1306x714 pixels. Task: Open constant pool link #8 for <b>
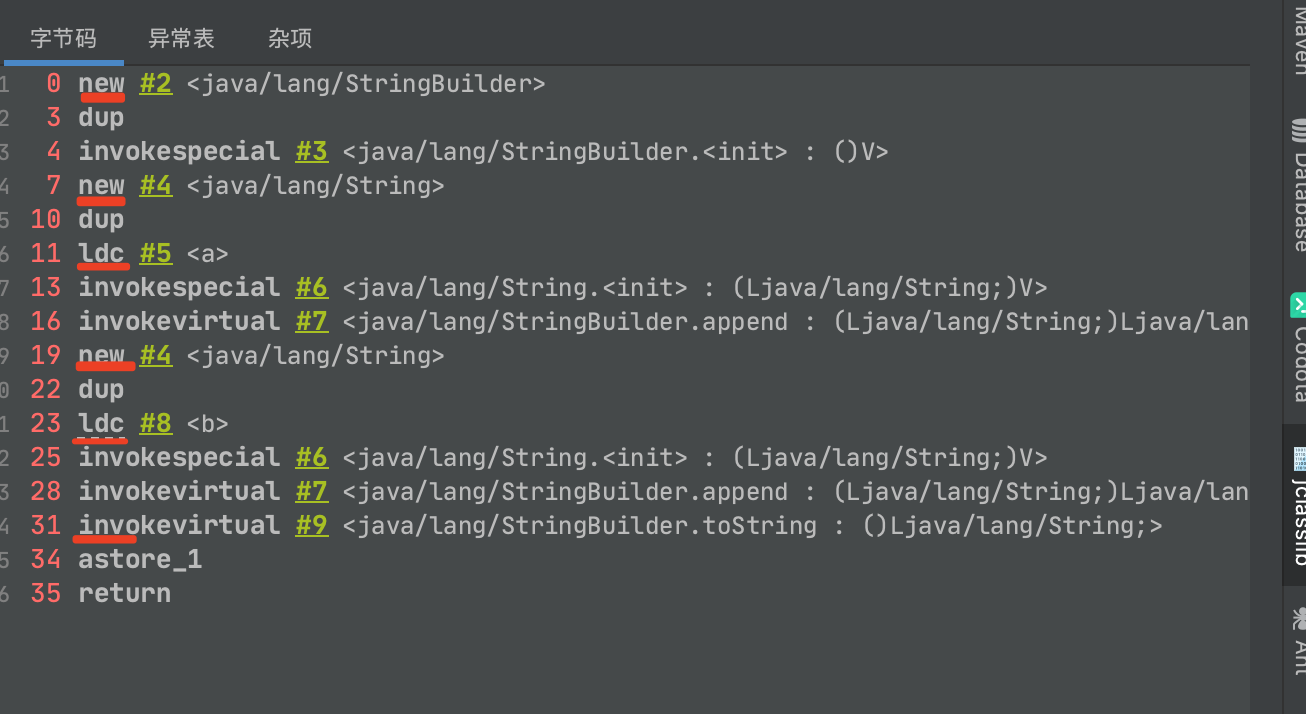click(156, 424)
